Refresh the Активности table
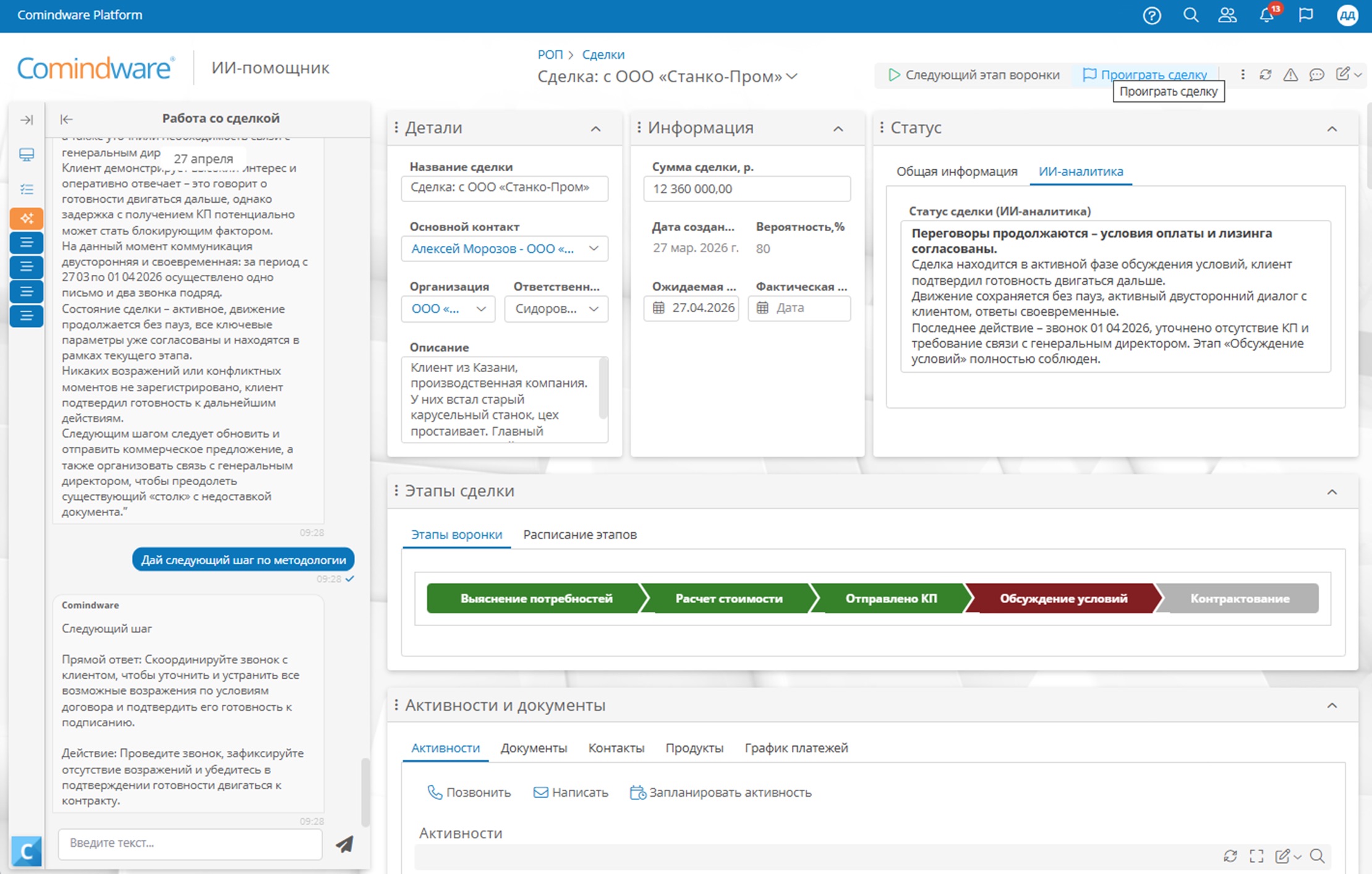Image resolution: width=1372 pixels, height=874 pixels. coord(1230,856)
